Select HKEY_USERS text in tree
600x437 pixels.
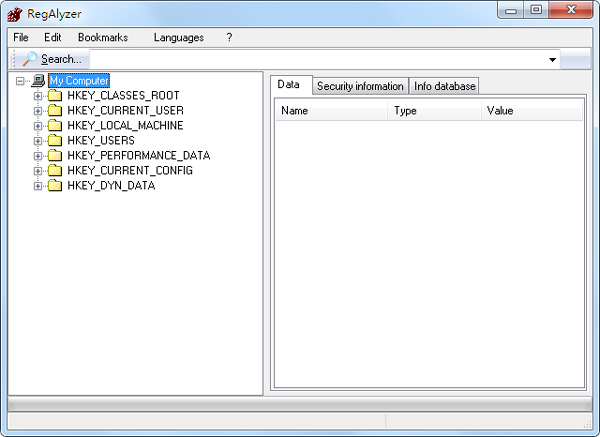[x=101, y=140]
